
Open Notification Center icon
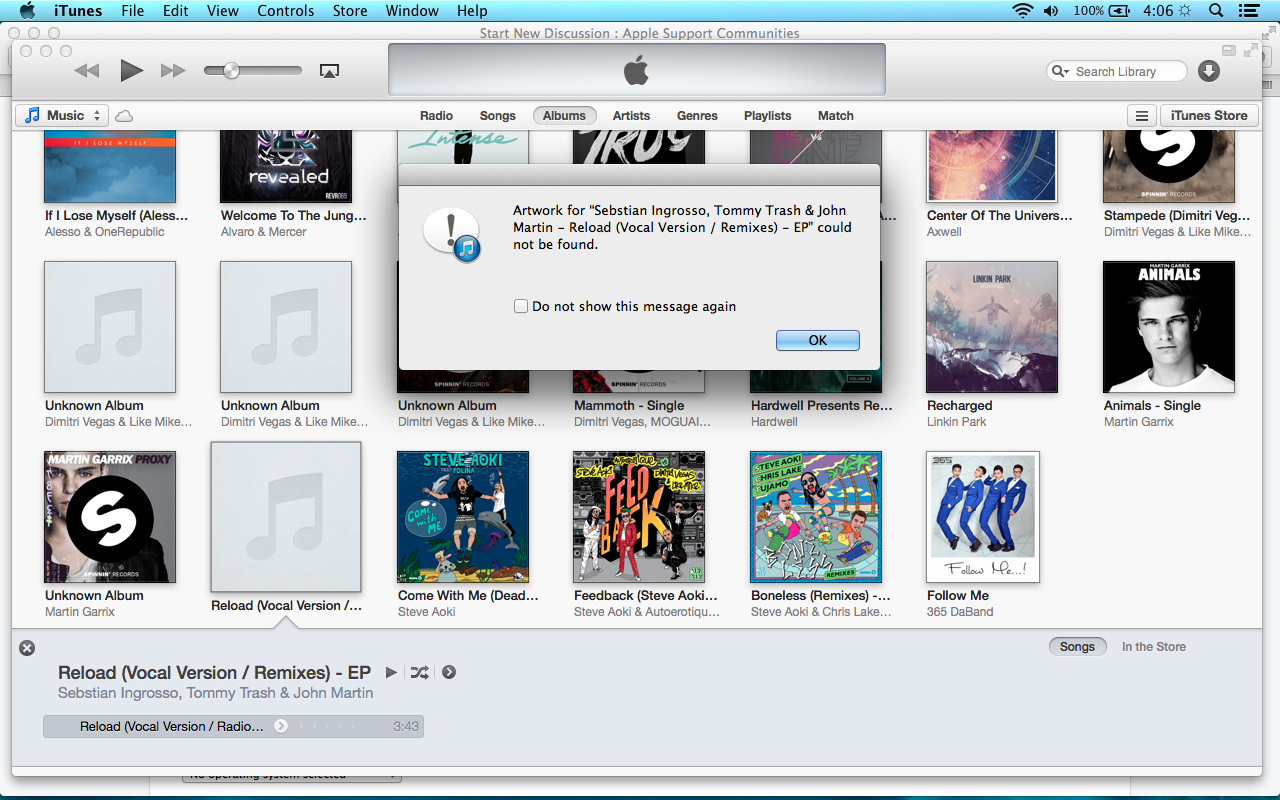(x=1248, y=11)
